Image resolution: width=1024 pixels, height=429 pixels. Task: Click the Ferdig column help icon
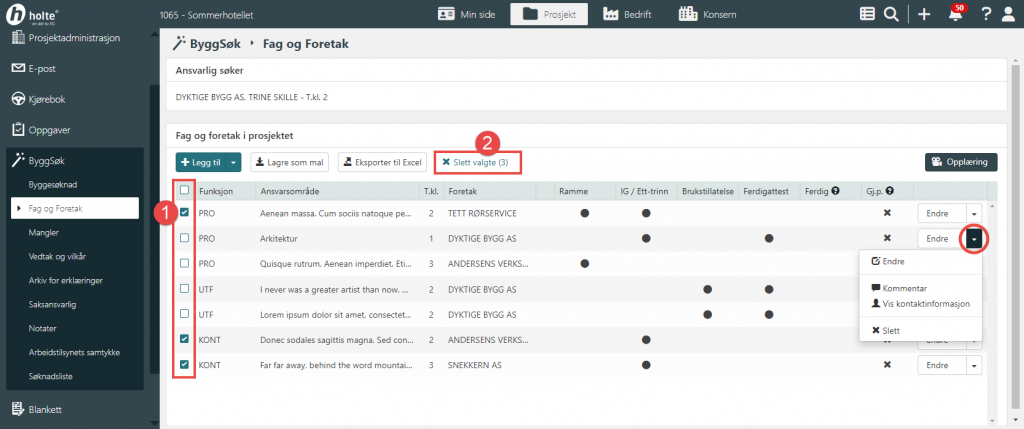[x=835, y=191]
